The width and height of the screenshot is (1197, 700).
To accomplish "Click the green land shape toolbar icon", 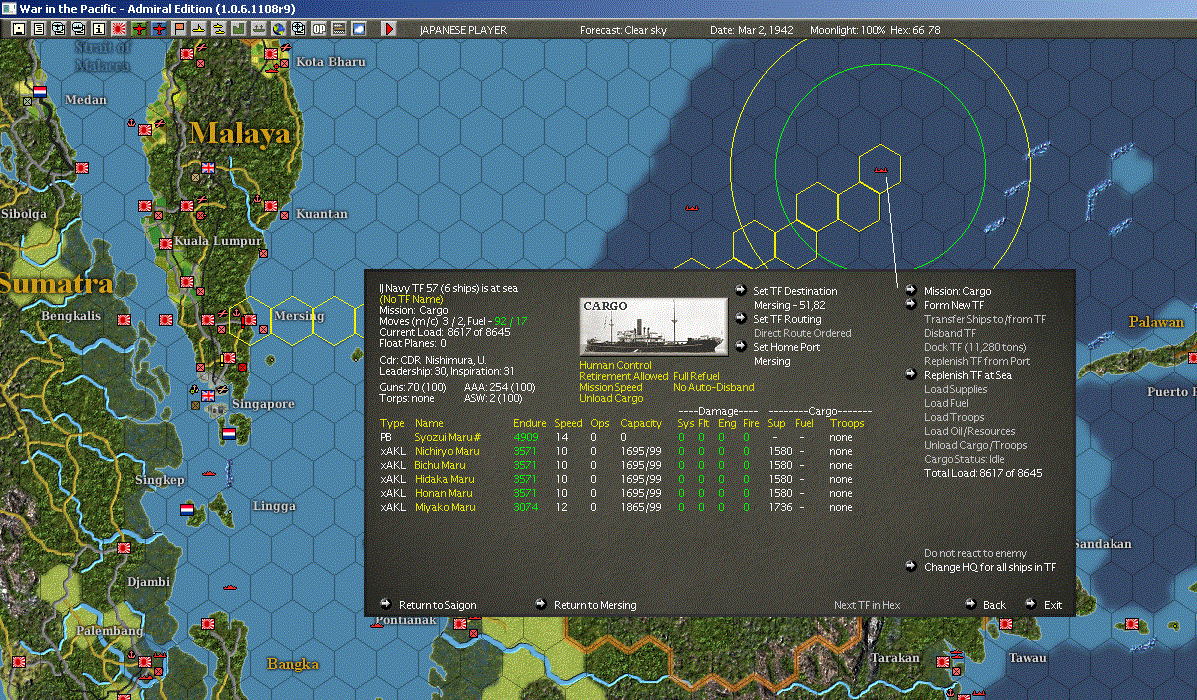I will point(238,29).
